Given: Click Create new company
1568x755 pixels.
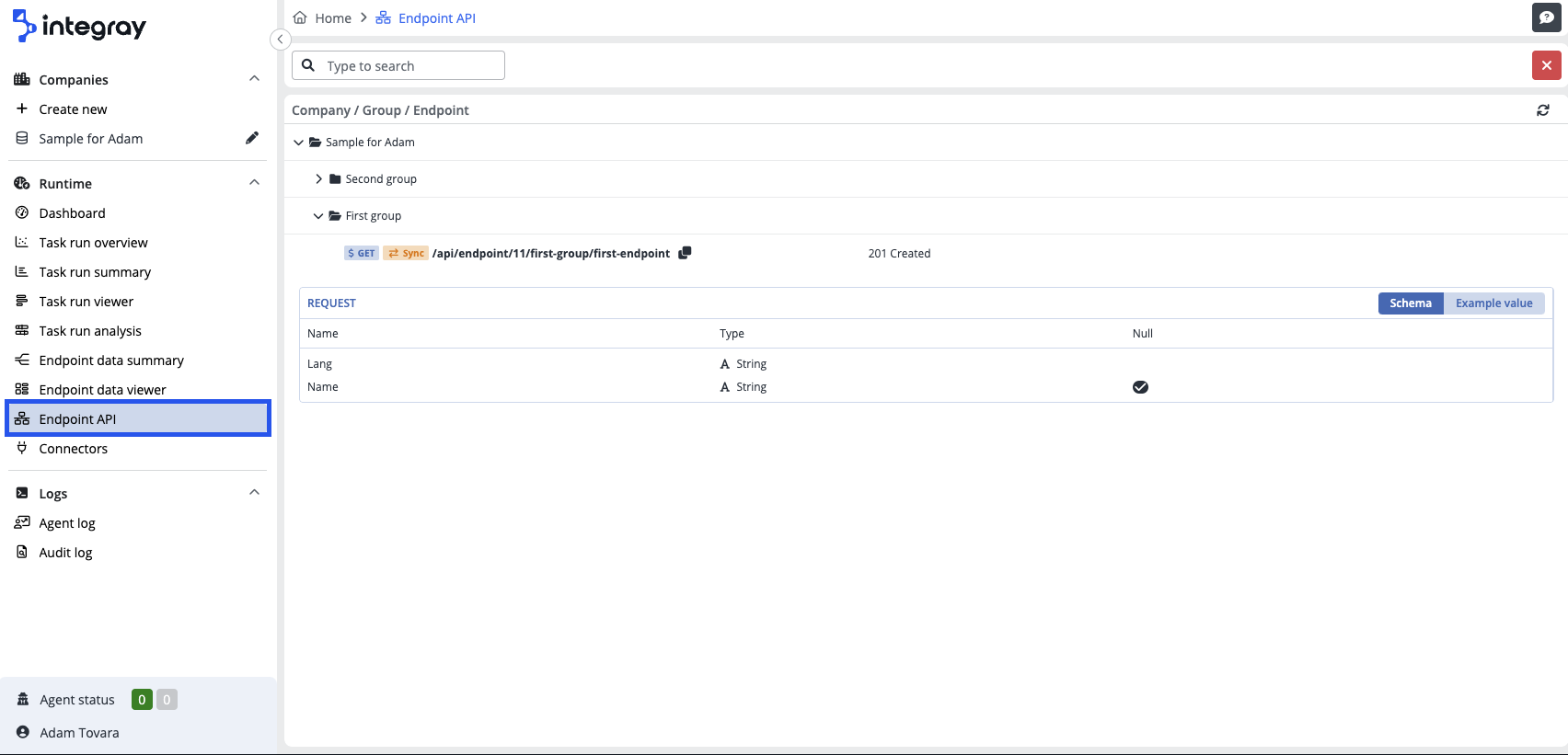Looking at the screenshot, I should (x=73, y=109).
